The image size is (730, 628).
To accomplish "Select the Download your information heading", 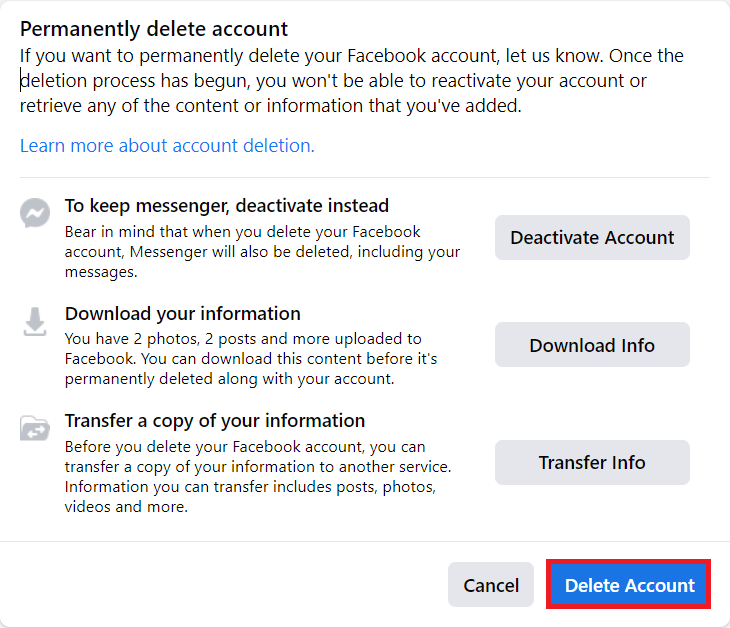I will [183, 314].
